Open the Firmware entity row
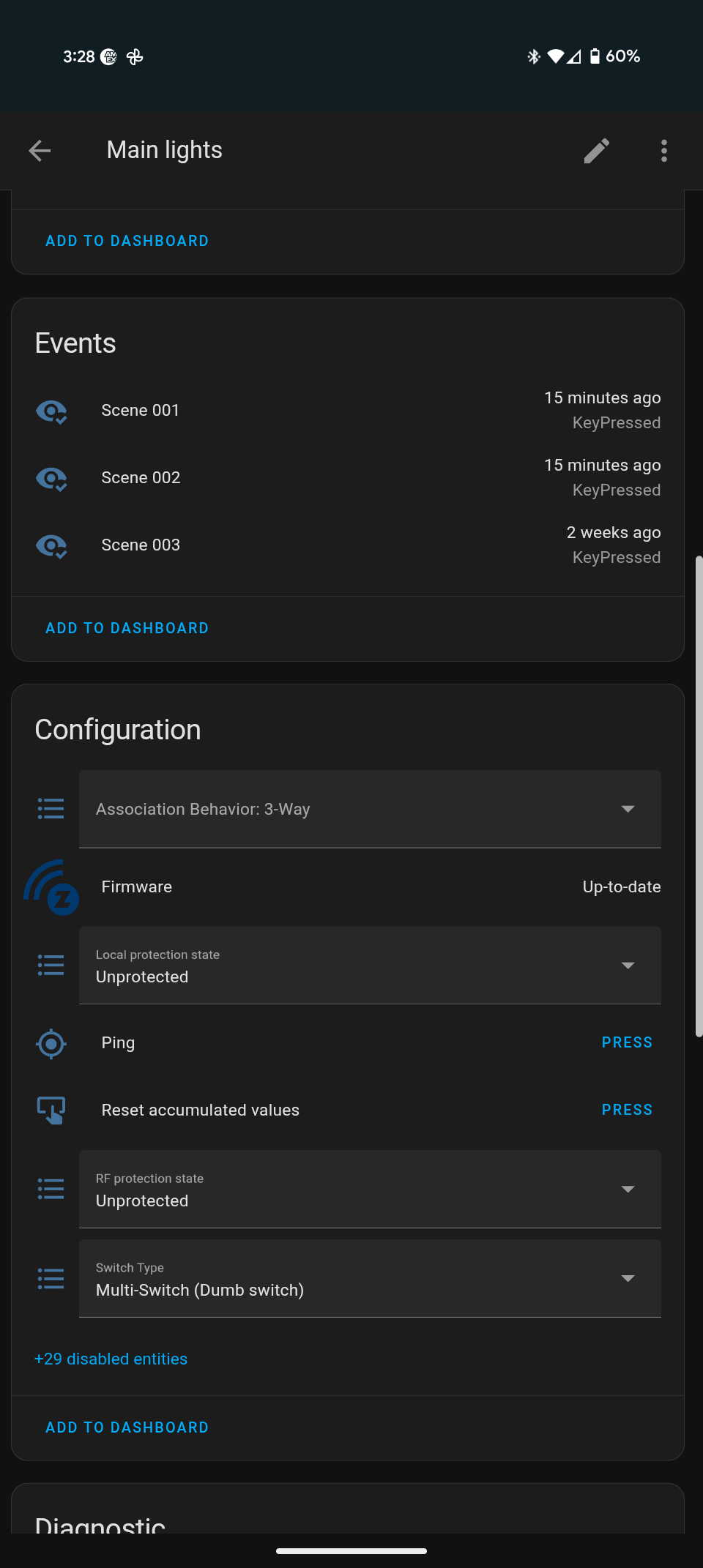 348,887
